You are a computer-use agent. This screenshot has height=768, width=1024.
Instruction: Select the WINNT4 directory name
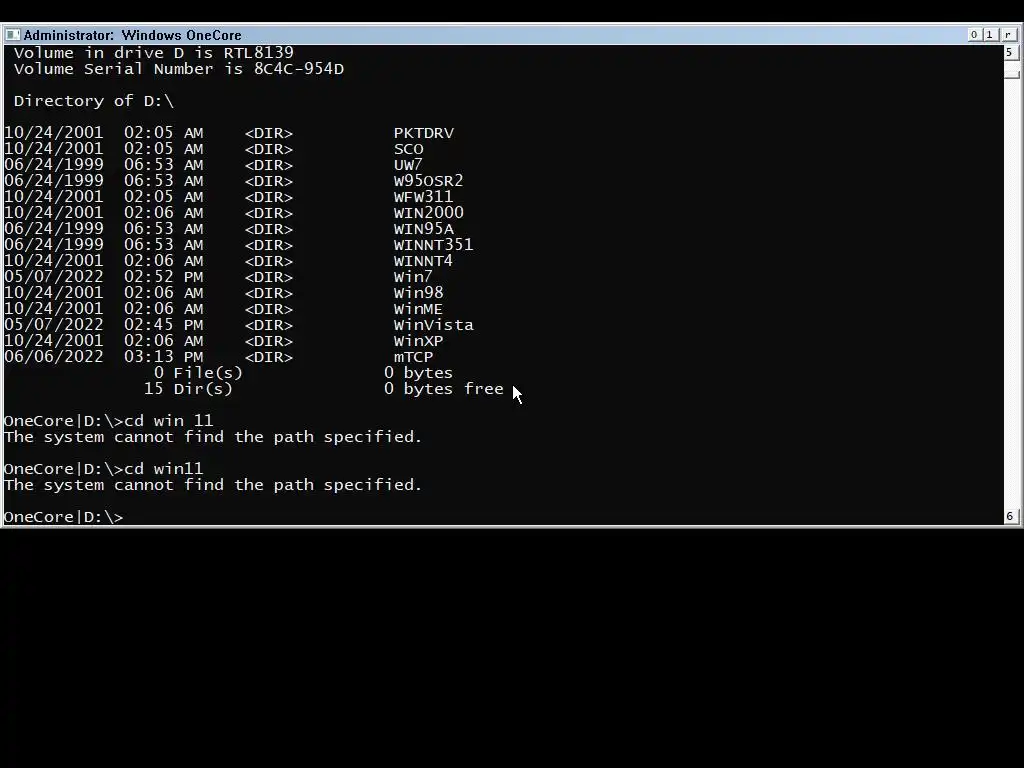423,261
